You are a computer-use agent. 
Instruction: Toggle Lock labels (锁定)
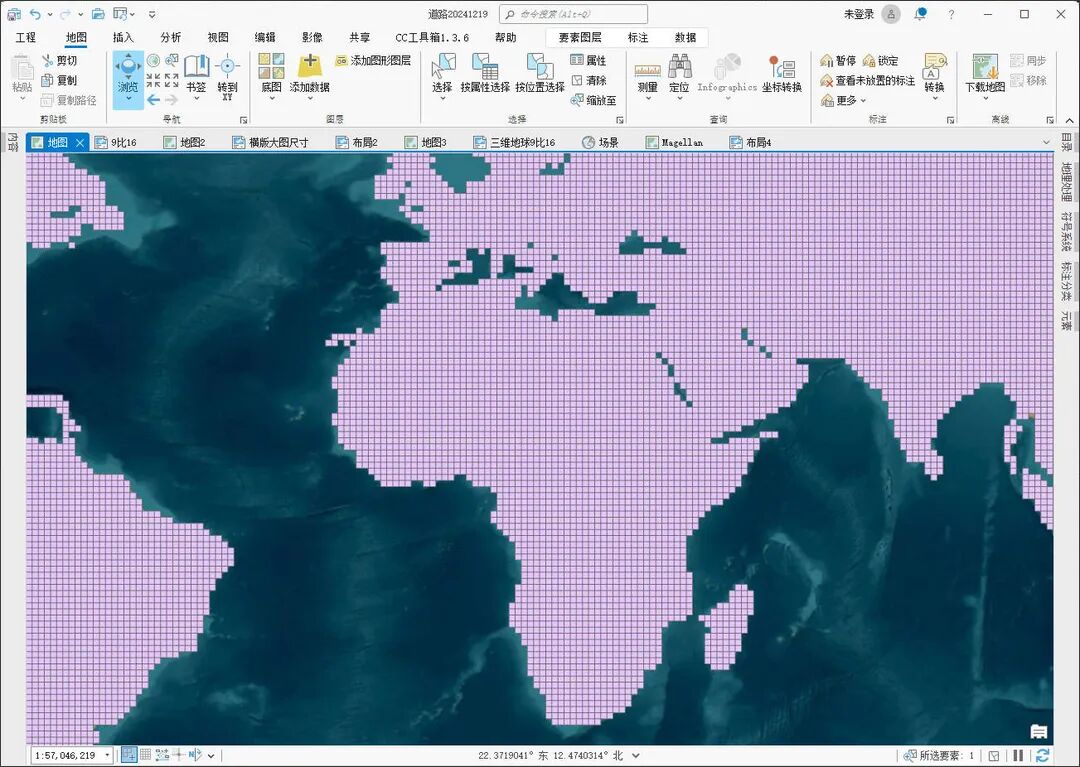[x=880, y=61]
